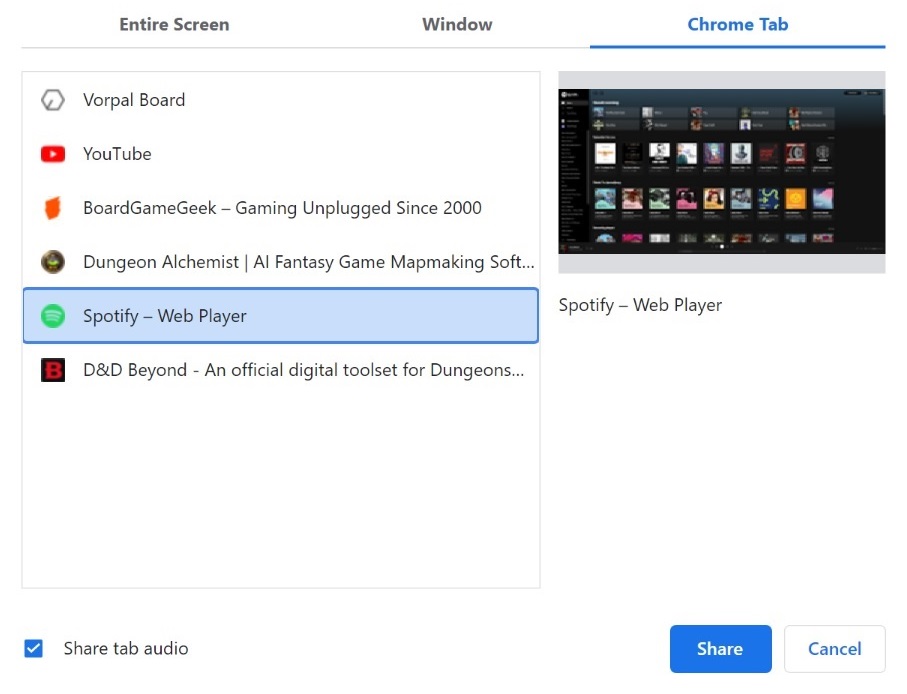Switch to the Window tab
This screenshot has height=694, width=907.
[457, 24]
